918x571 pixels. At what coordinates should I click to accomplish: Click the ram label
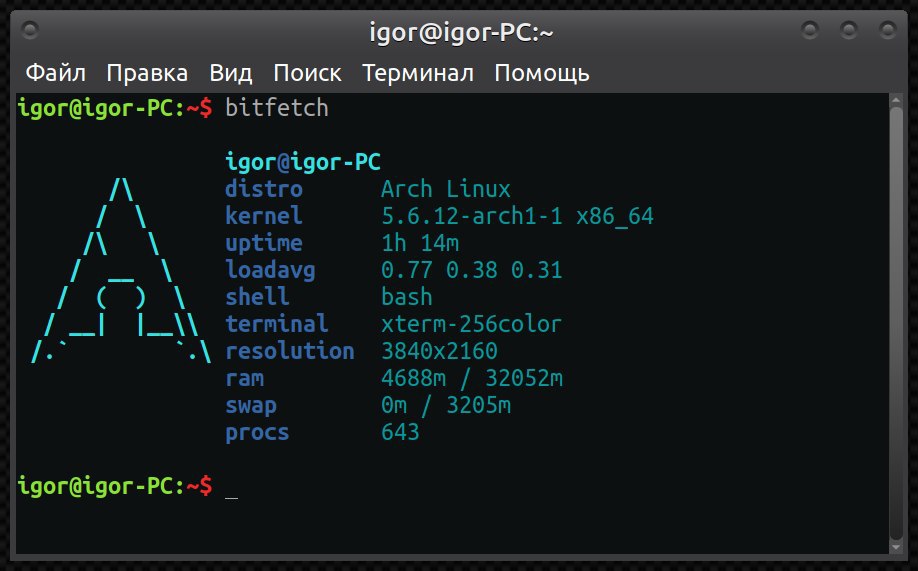245,378
